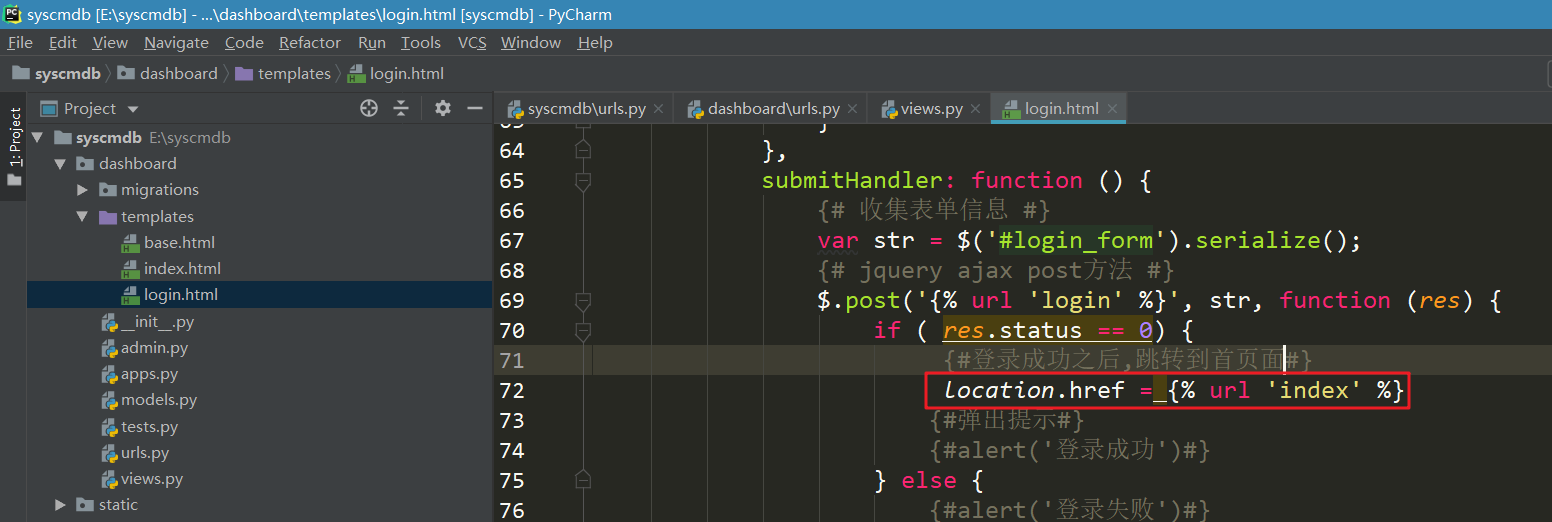Click the dashboard breadcrumb
The image size is (1552, 522).
coord(167,73)
